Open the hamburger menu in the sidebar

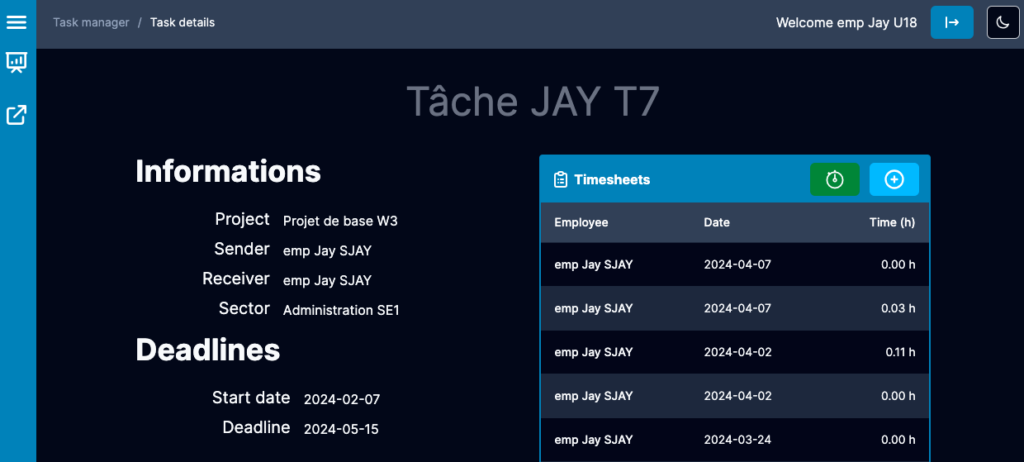point(17,21)
